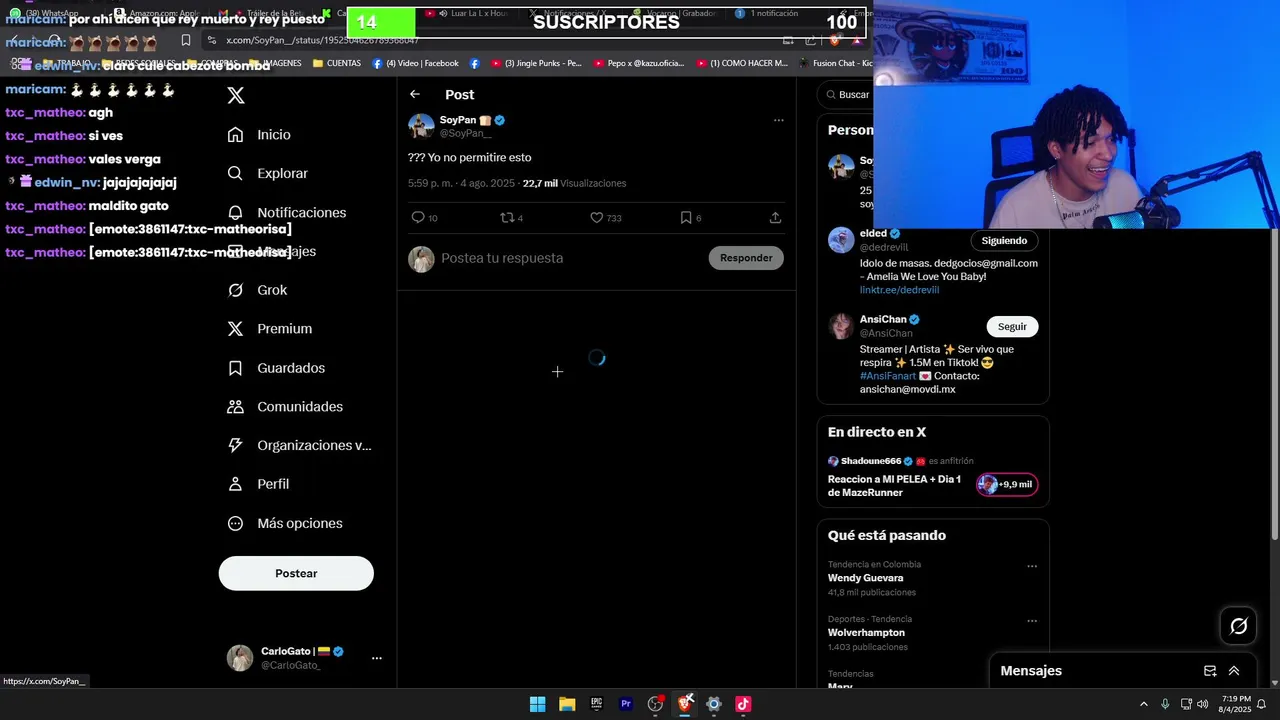The image size is (1280, 720).
Task: Open the Video | Facebook bookmark
Action: click(415, 63)
